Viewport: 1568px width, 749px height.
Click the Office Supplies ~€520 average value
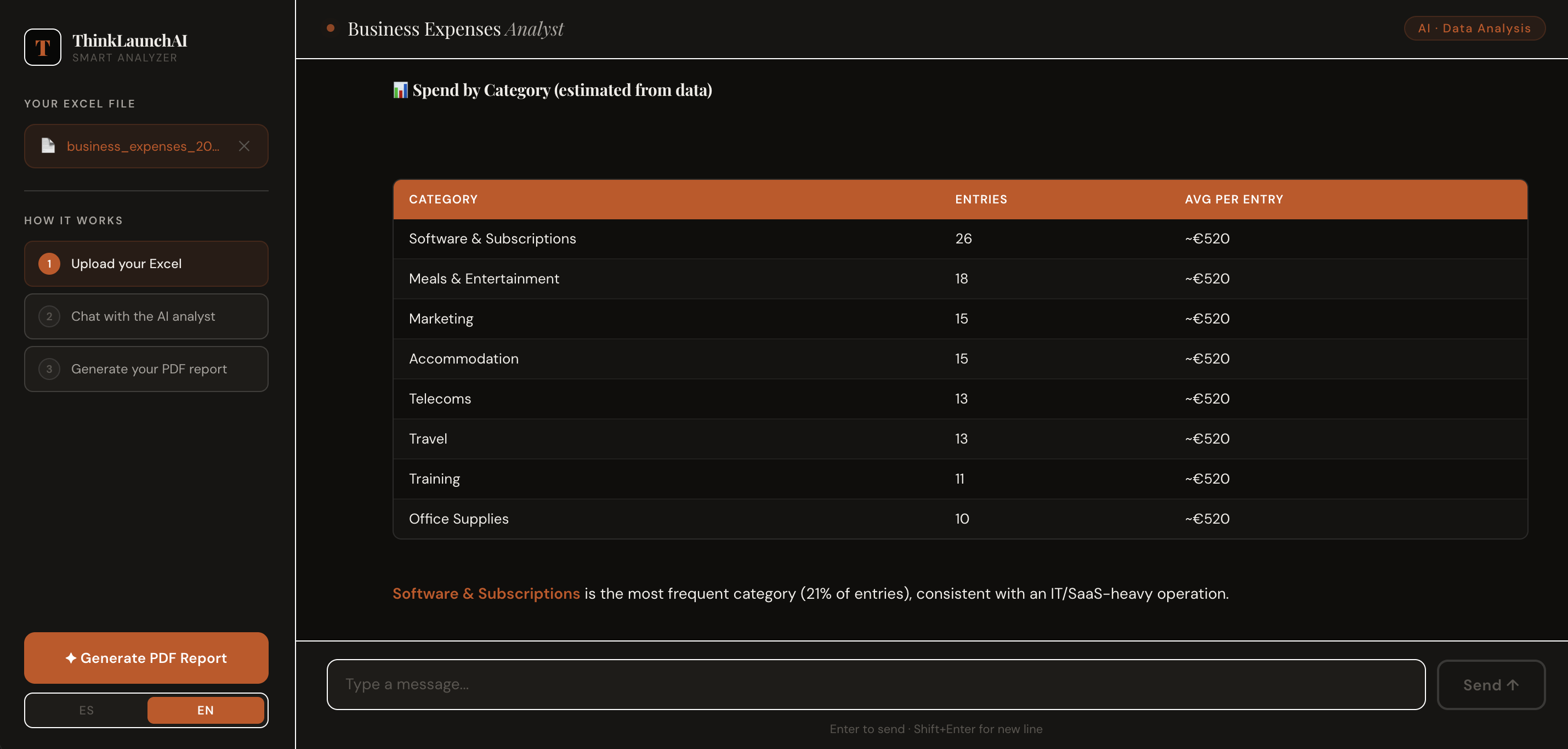(x=1207, y=519)
